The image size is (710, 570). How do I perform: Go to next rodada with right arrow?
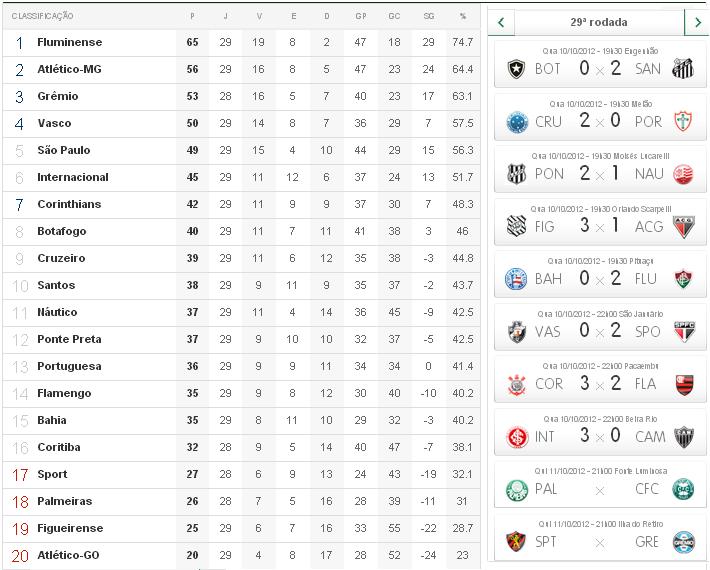[697, 21]
